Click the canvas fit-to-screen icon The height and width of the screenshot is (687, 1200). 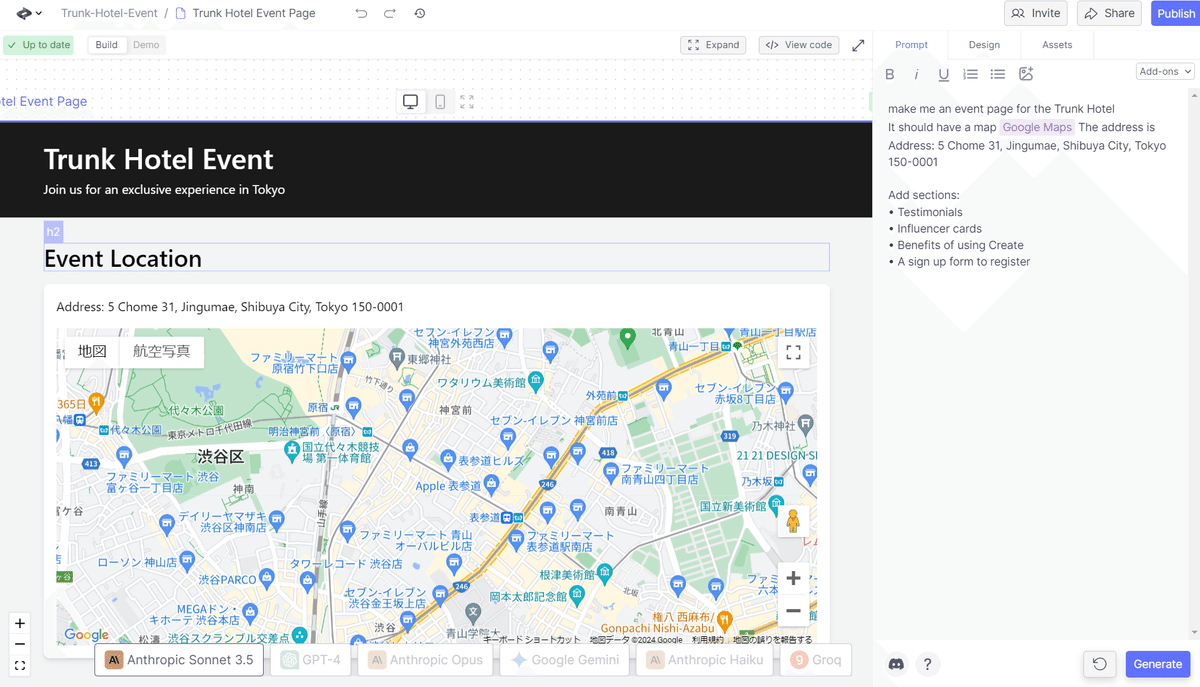pos(20,665)
